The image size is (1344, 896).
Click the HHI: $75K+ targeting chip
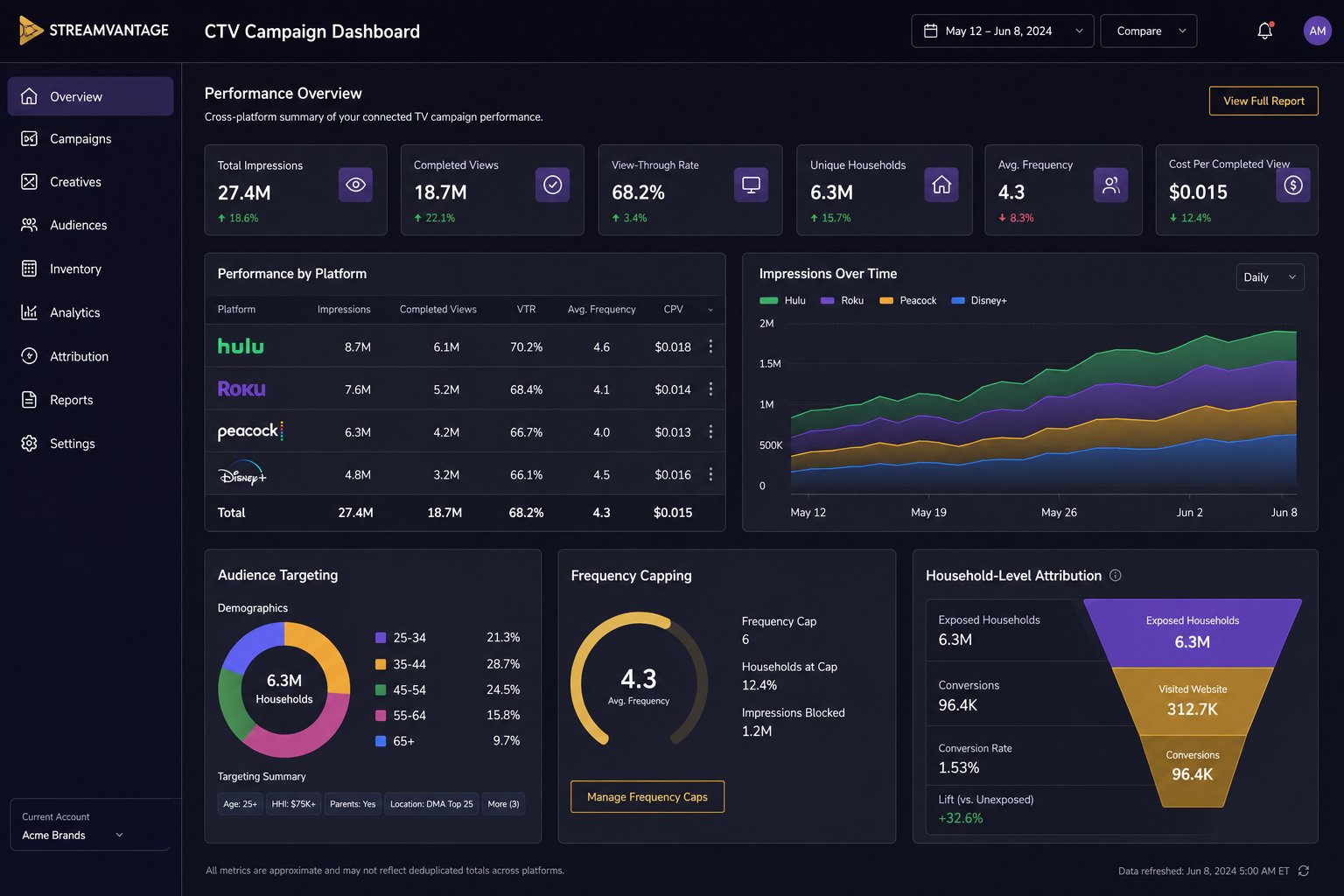coord(293,804)
